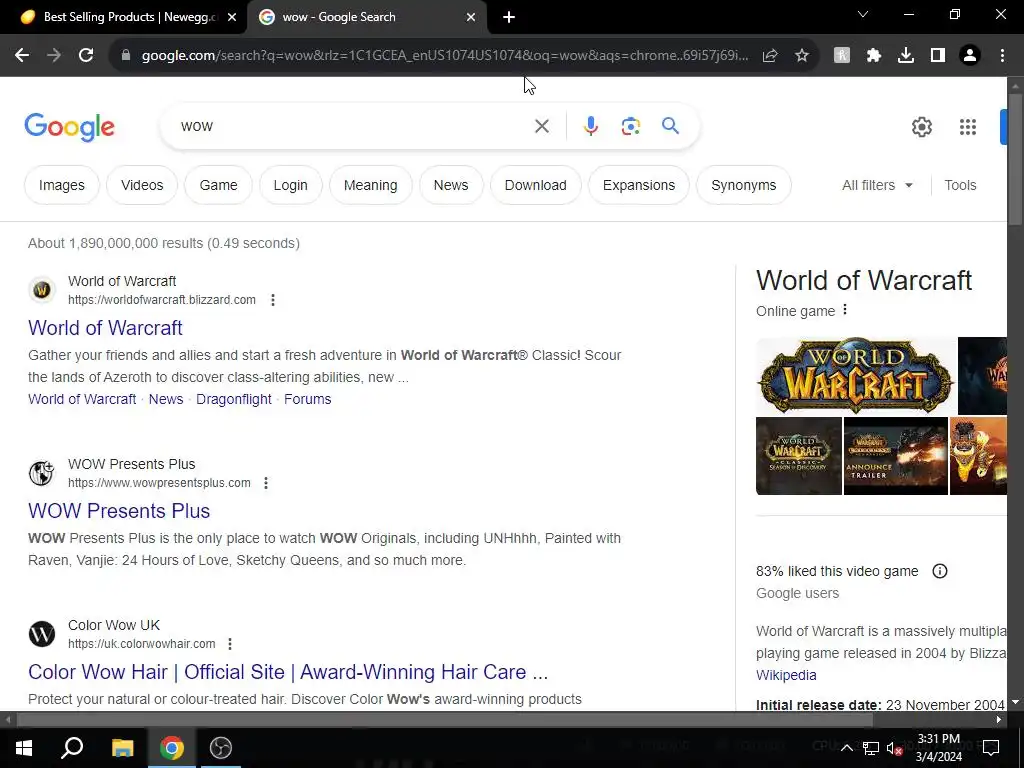Click the vertical page scrollbar
The width and height of the screenshot is (1024, 768).
coord(1015,160)
